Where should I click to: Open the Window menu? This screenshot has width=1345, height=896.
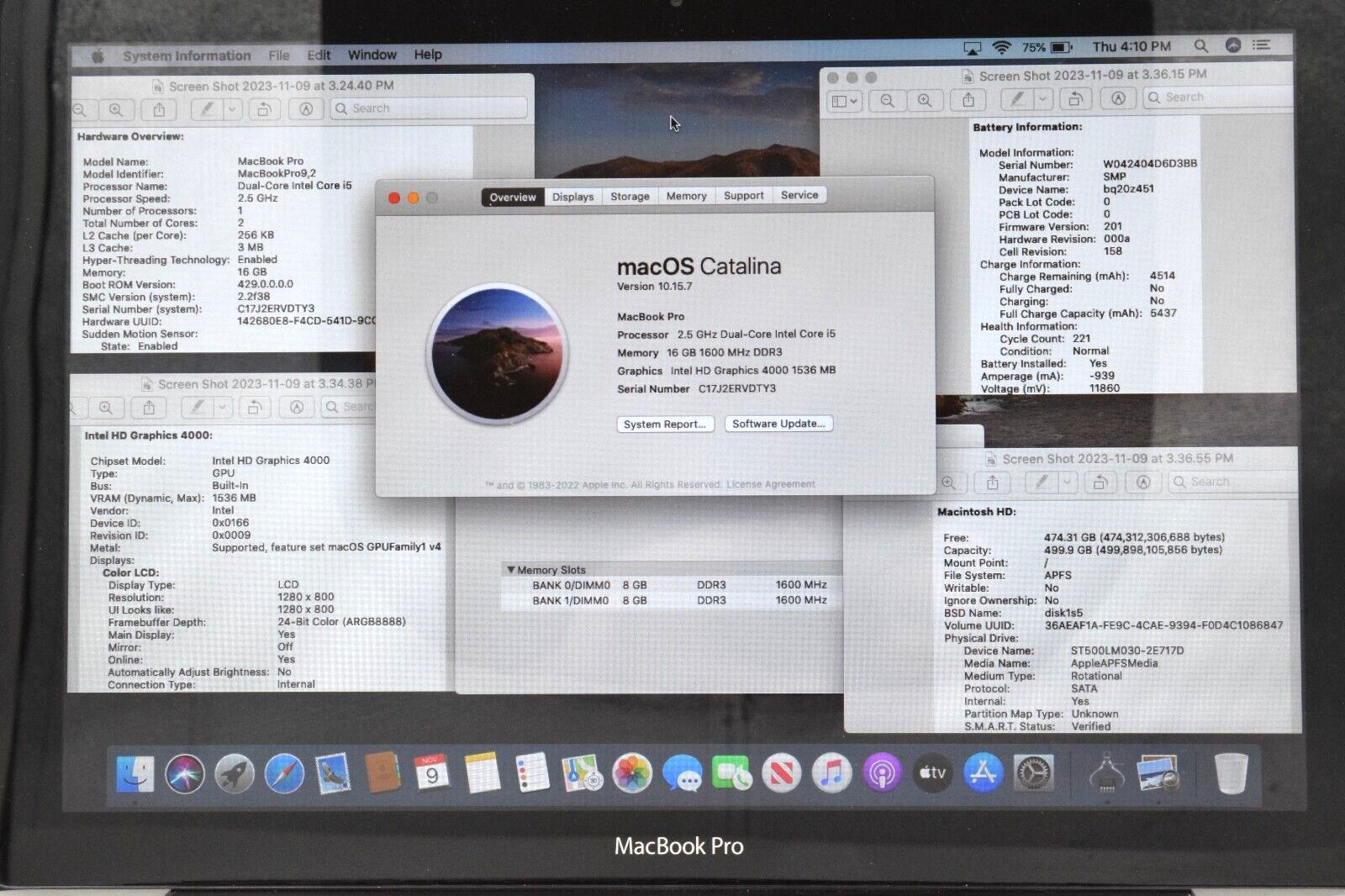click(372, 55)
